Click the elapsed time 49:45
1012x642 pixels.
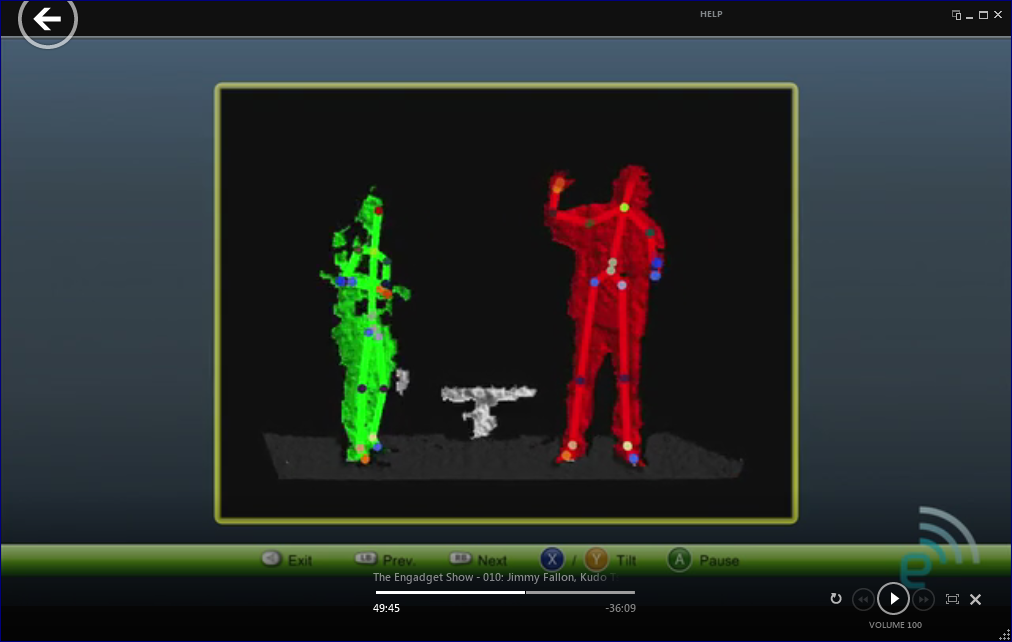point(386,608)
